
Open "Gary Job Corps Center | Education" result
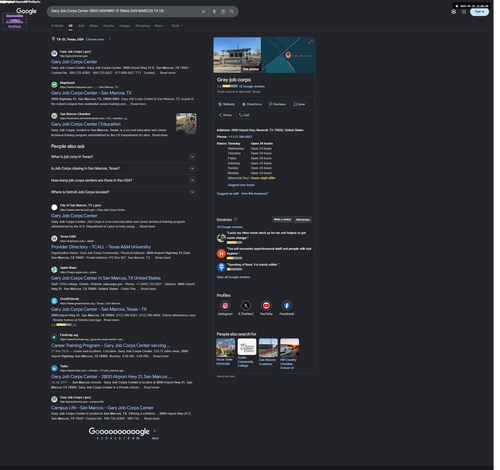pyautogui.click(x=86, y=124)
